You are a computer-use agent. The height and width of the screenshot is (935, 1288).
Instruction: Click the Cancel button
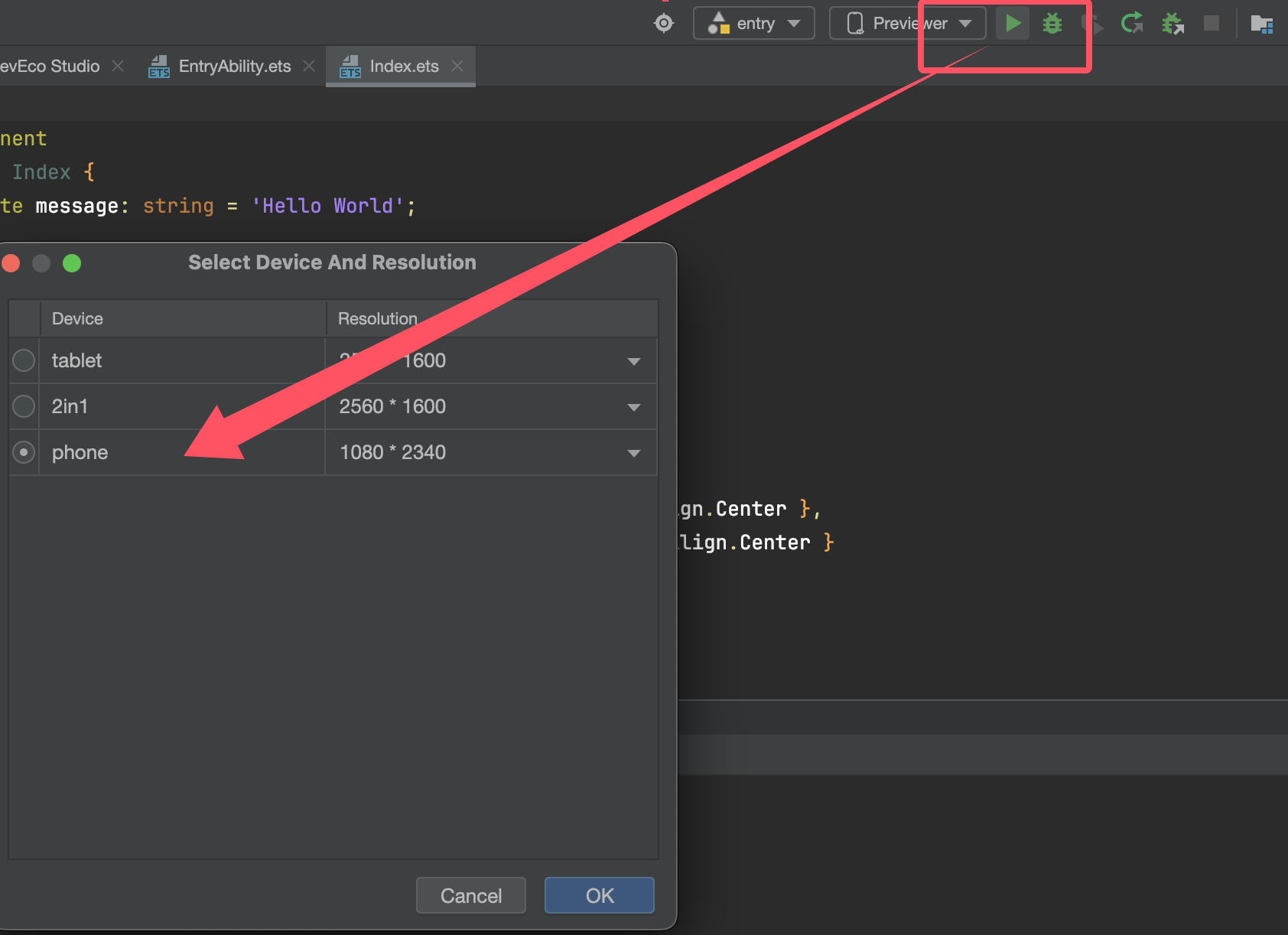click(x=470, y=895)
